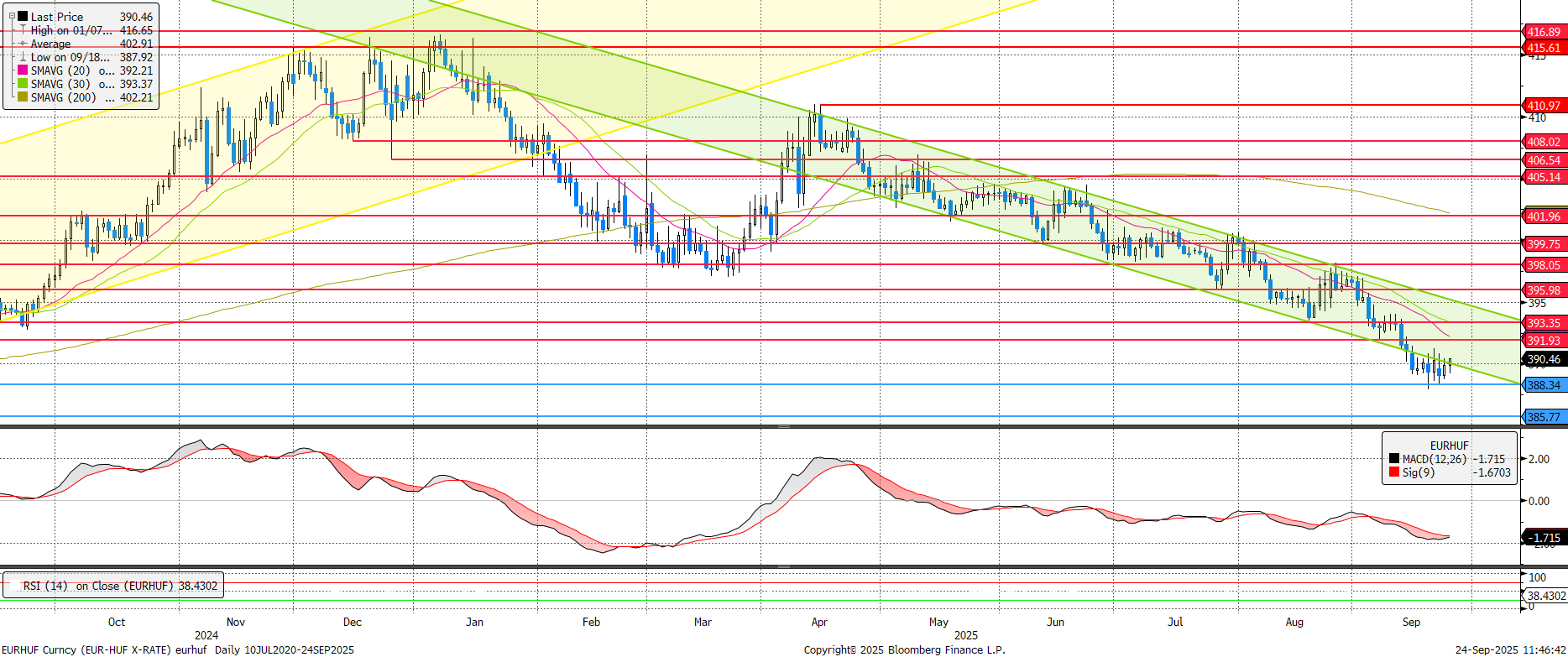This screenshot has width=1568, height=657.
Task: Select the 416.89 red price level tag
Action: 1544,32
